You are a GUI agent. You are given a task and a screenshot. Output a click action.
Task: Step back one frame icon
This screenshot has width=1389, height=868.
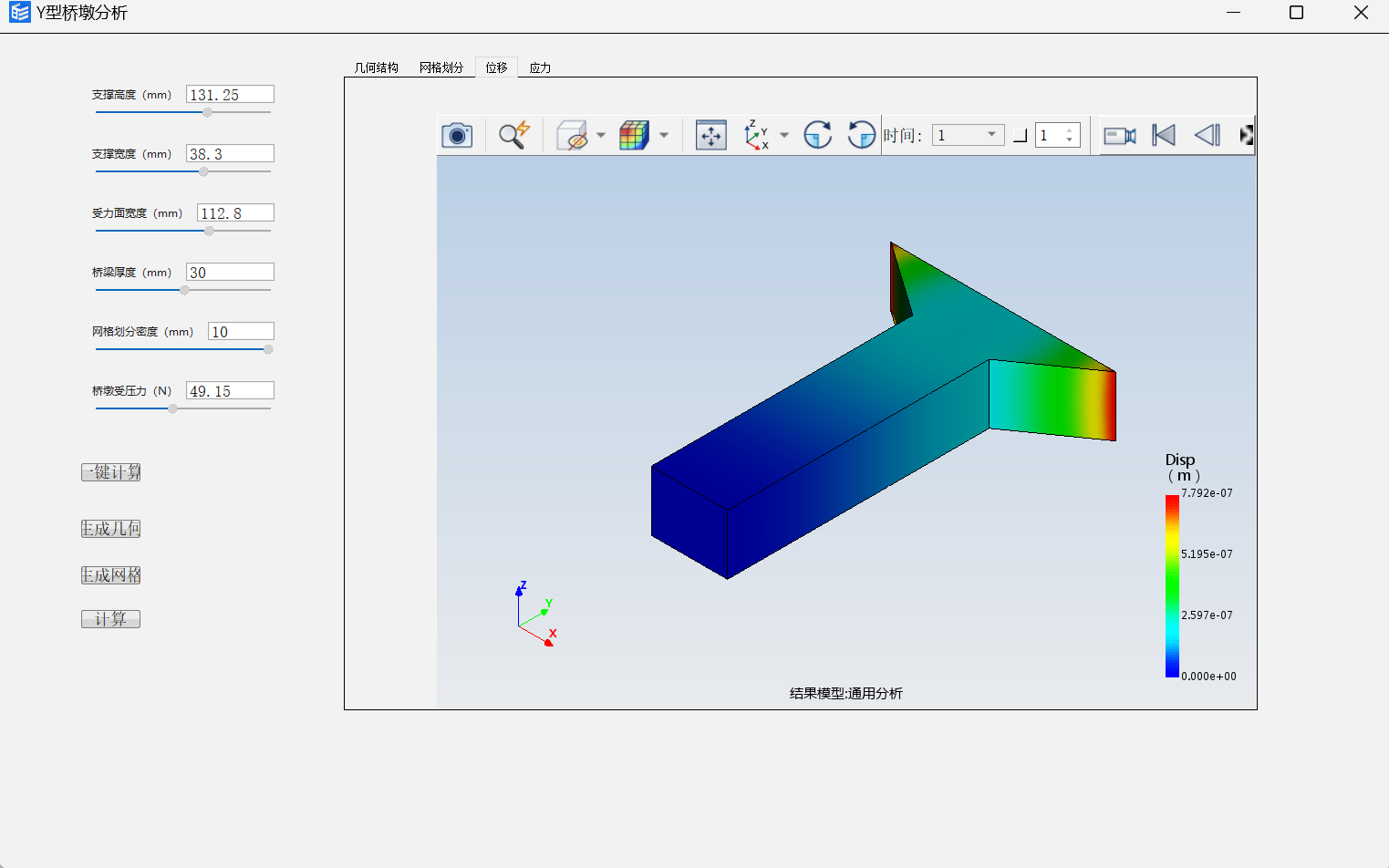tap(1208, 135)
